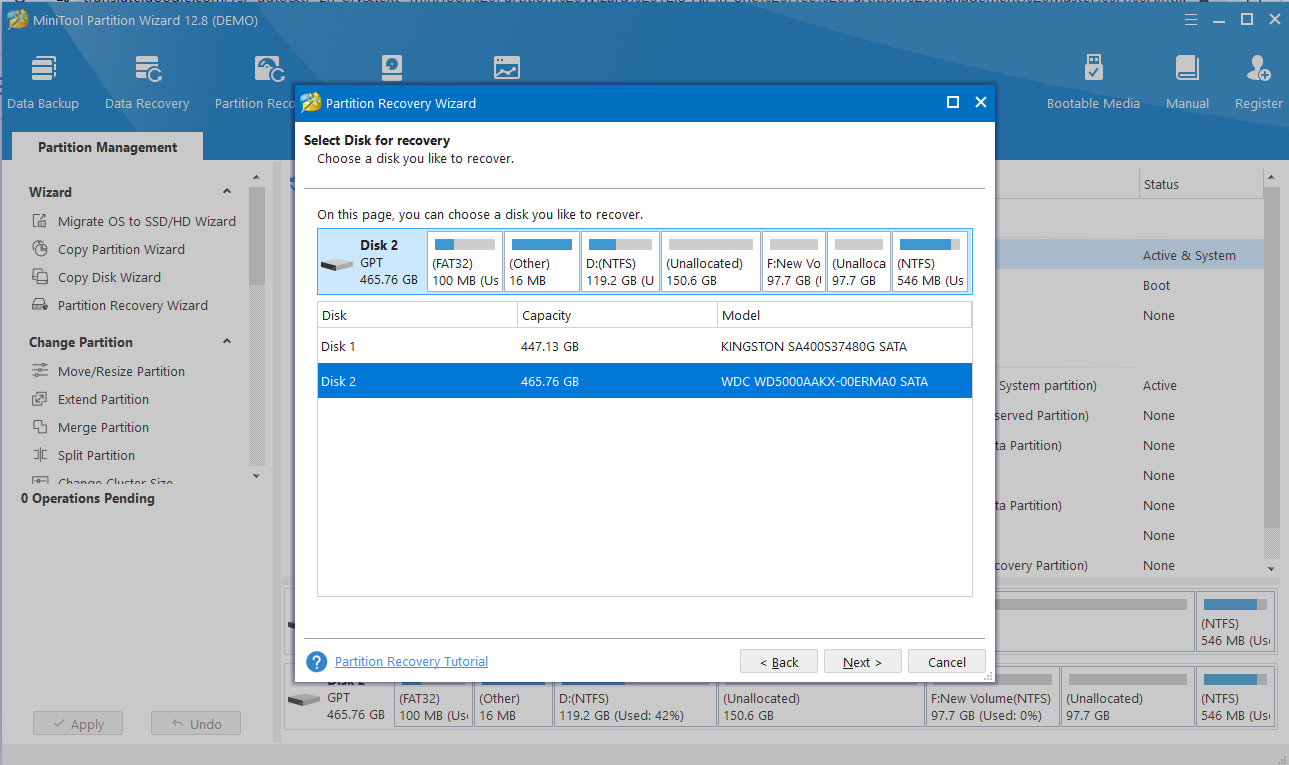Open Data Recovery tool in toolbar
Viewport: 1289px width, 765px height.
coord(147,82)
